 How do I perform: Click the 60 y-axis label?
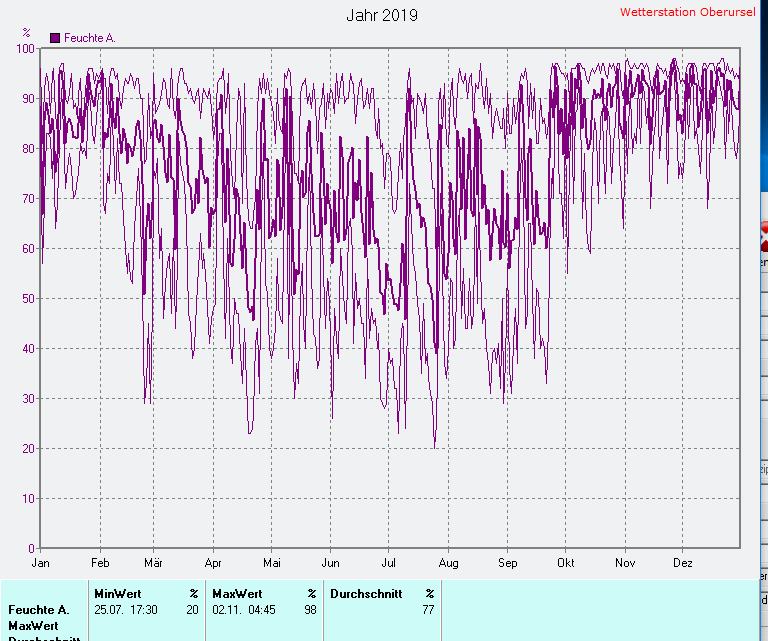pos(28,248)
